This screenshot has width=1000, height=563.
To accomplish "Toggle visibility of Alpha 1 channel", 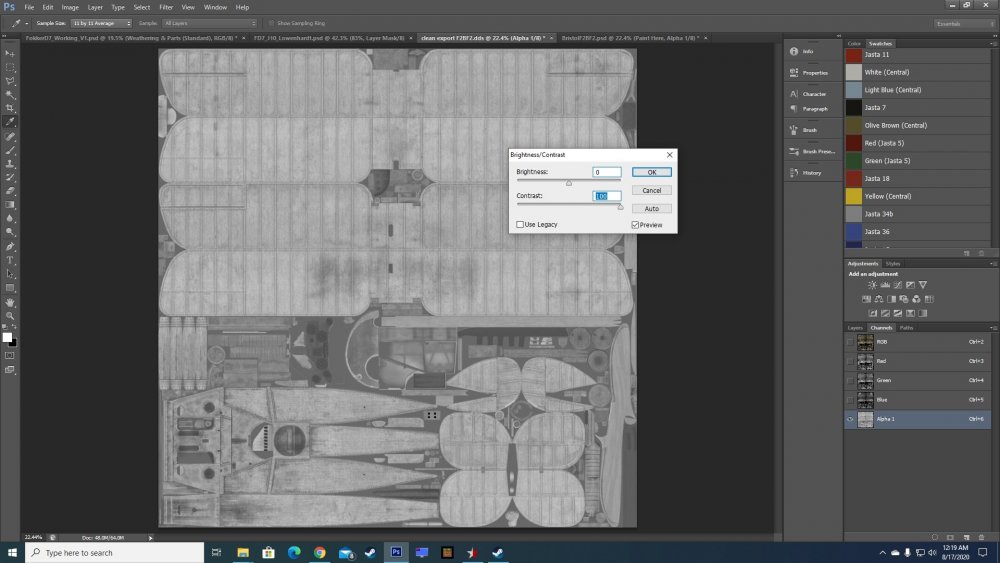I will coord(850,419).
